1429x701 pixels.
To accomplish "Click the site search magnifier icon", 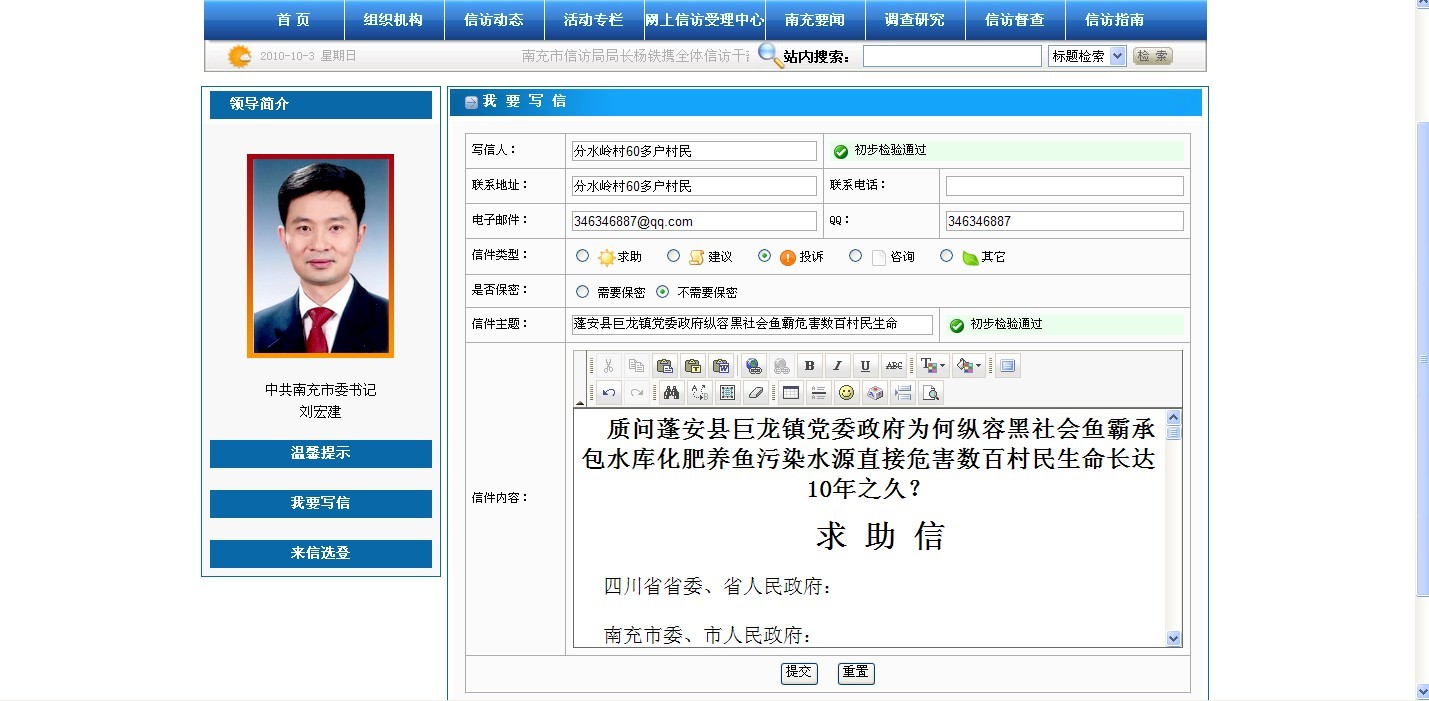I will (771, 55).
